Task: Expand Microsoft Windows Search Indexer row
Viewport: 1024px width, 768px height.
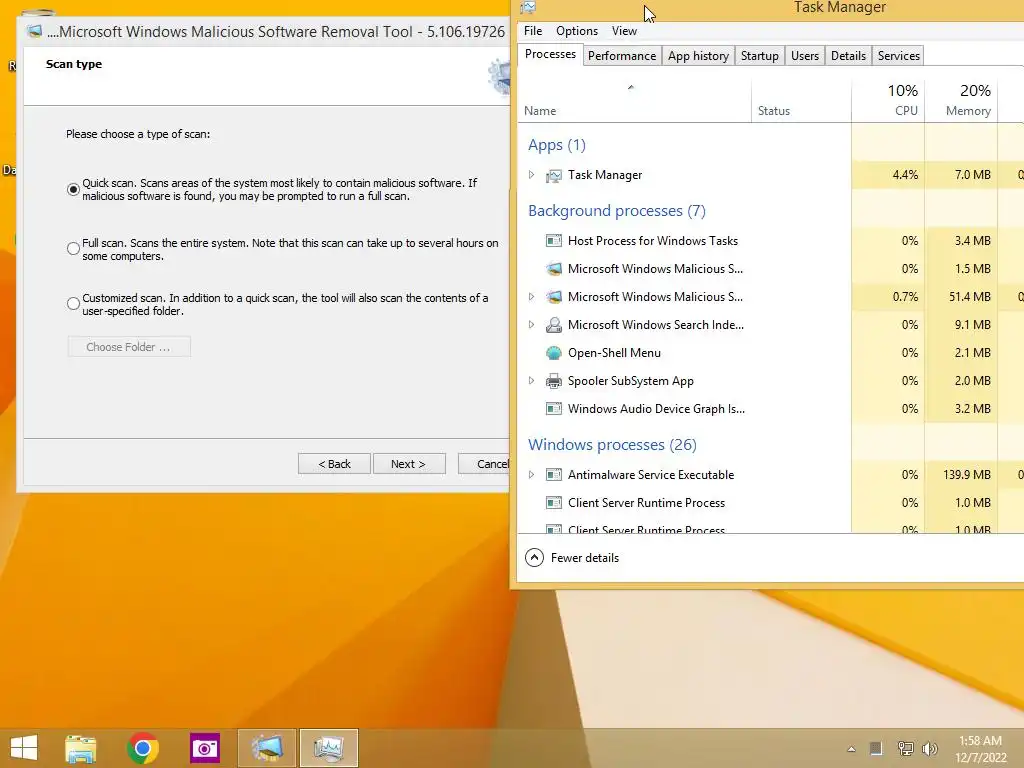Action: 532,325
